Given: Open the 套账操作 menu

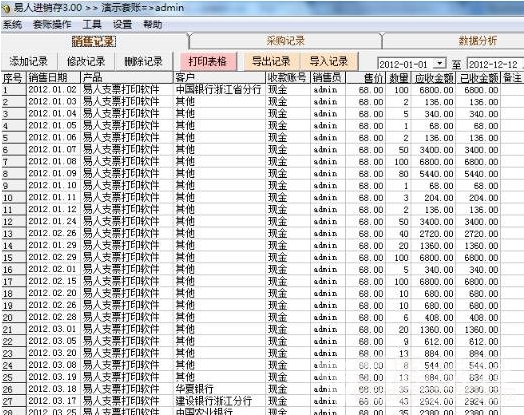Looking at the screenshot, I should [52, 25].
